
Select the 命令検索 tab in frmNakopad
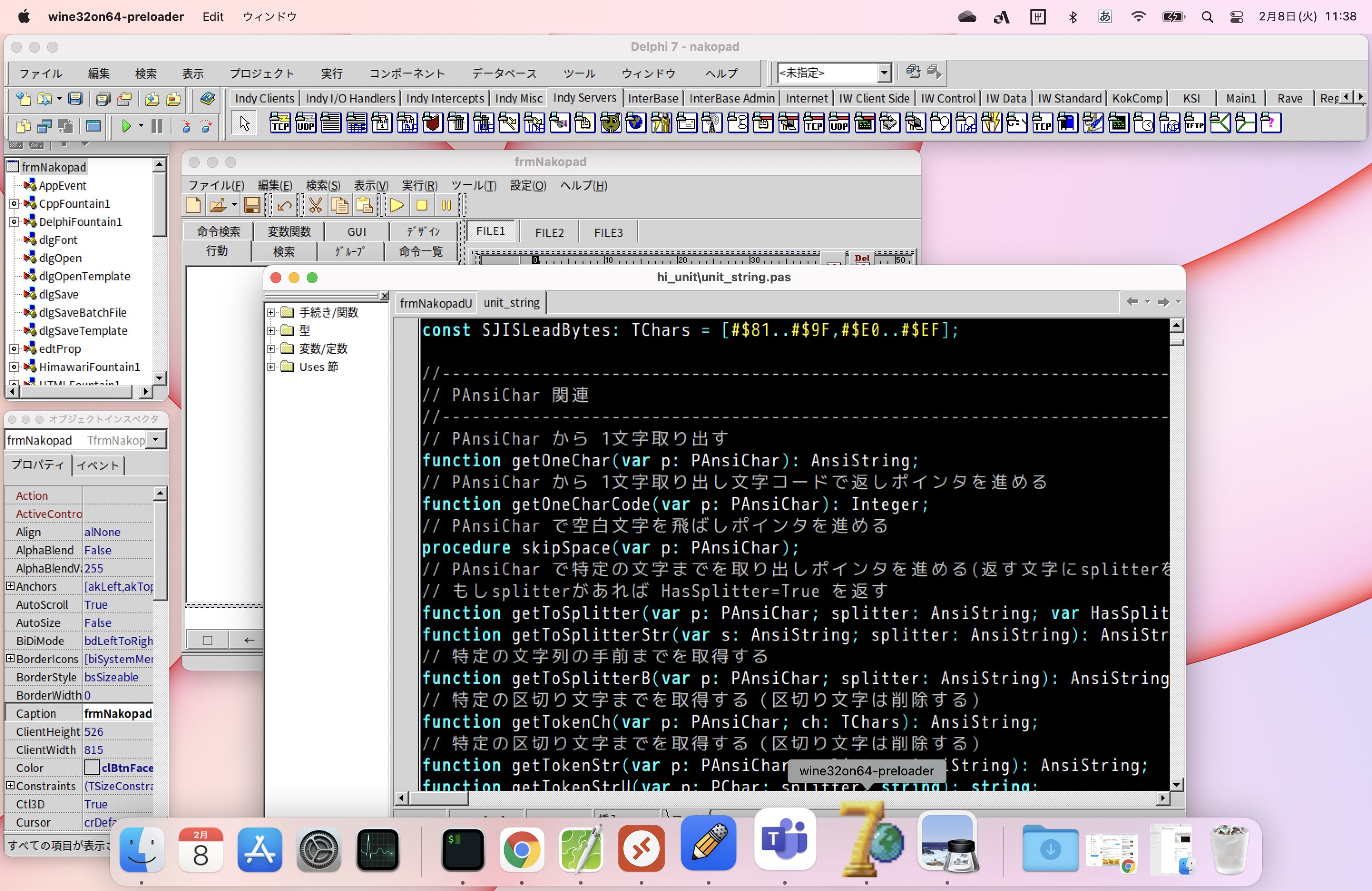[218, 231]
